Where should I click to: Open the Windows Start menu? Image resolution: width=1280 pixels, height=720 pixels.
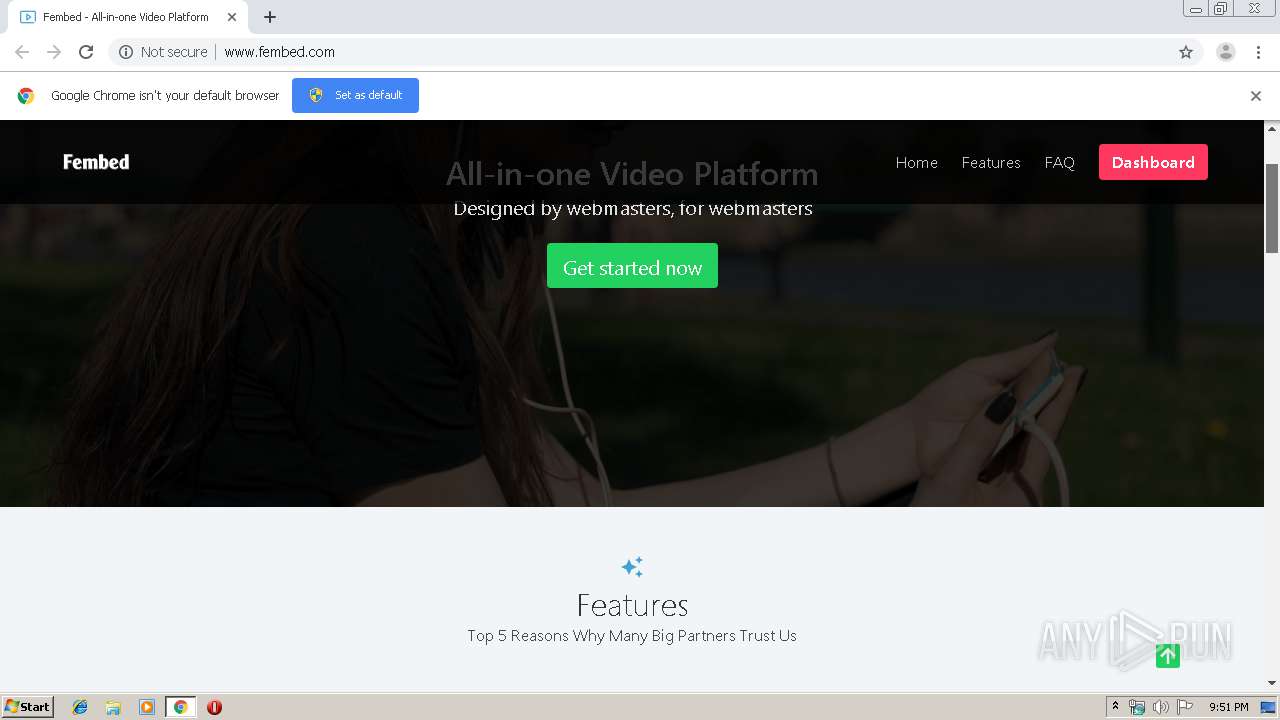pos(28,707)
